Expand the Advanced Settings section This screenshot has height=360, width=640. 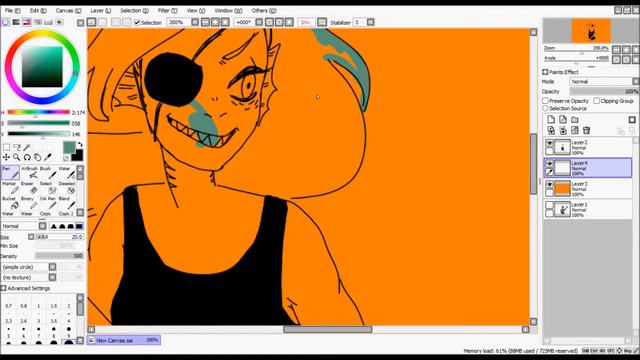click(x=4, y=288)
